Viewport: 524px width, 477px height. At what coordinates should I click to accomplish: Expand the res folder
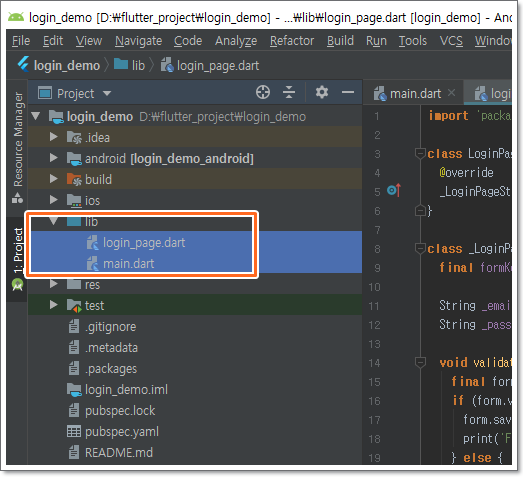coord(53,284)
